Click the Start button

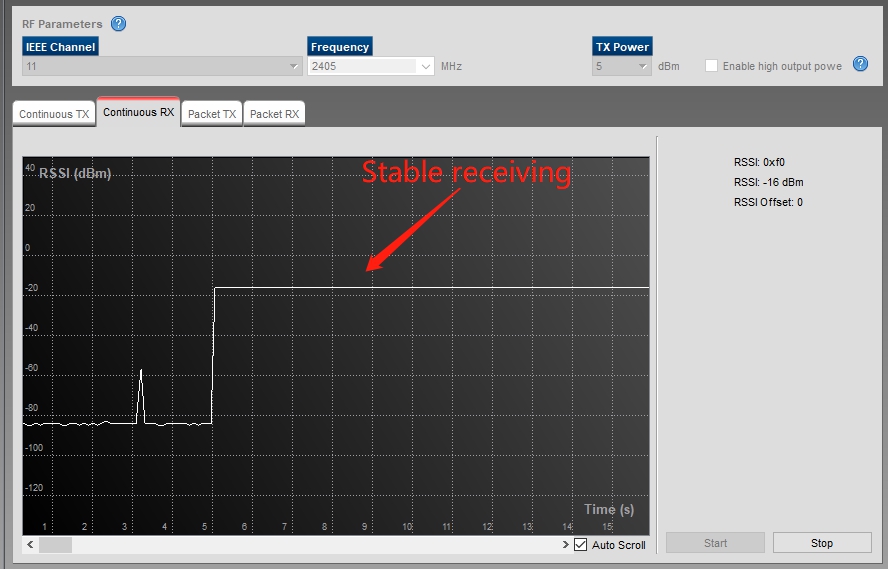715,543
